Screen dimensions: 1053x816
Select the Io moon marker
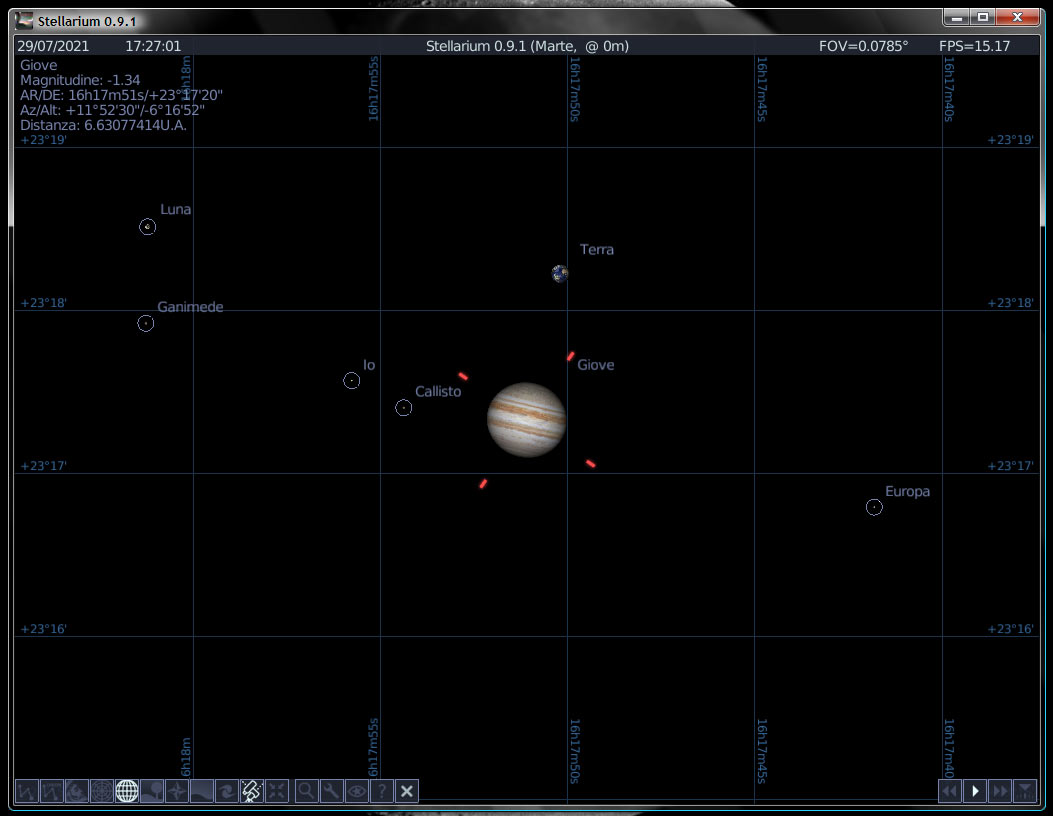[x=351, y=381]
